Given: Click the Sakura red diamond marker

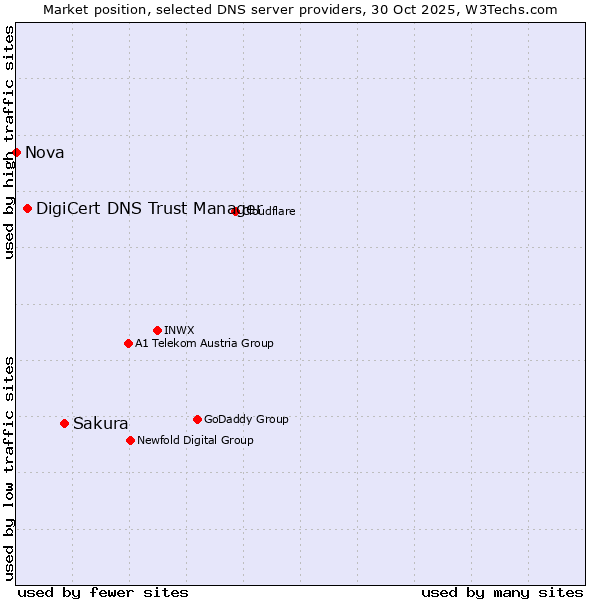Looking at the screenshot, I should coord(65,423).
